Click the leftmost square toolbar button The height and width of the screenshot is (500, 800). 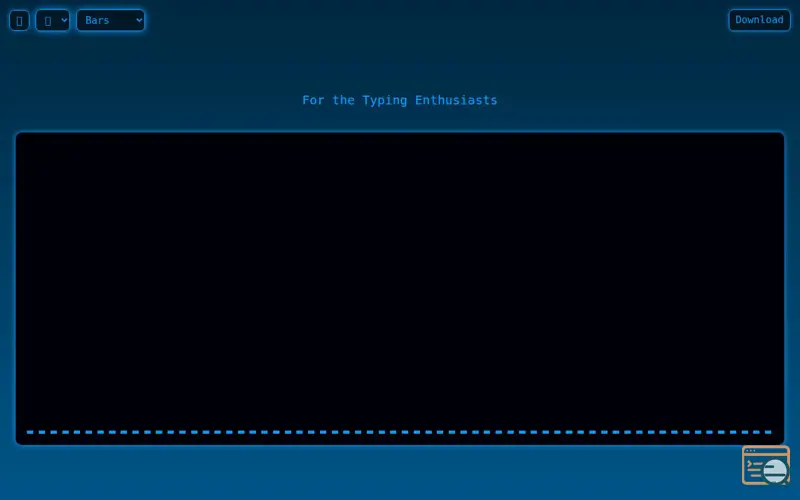(19, 20)
